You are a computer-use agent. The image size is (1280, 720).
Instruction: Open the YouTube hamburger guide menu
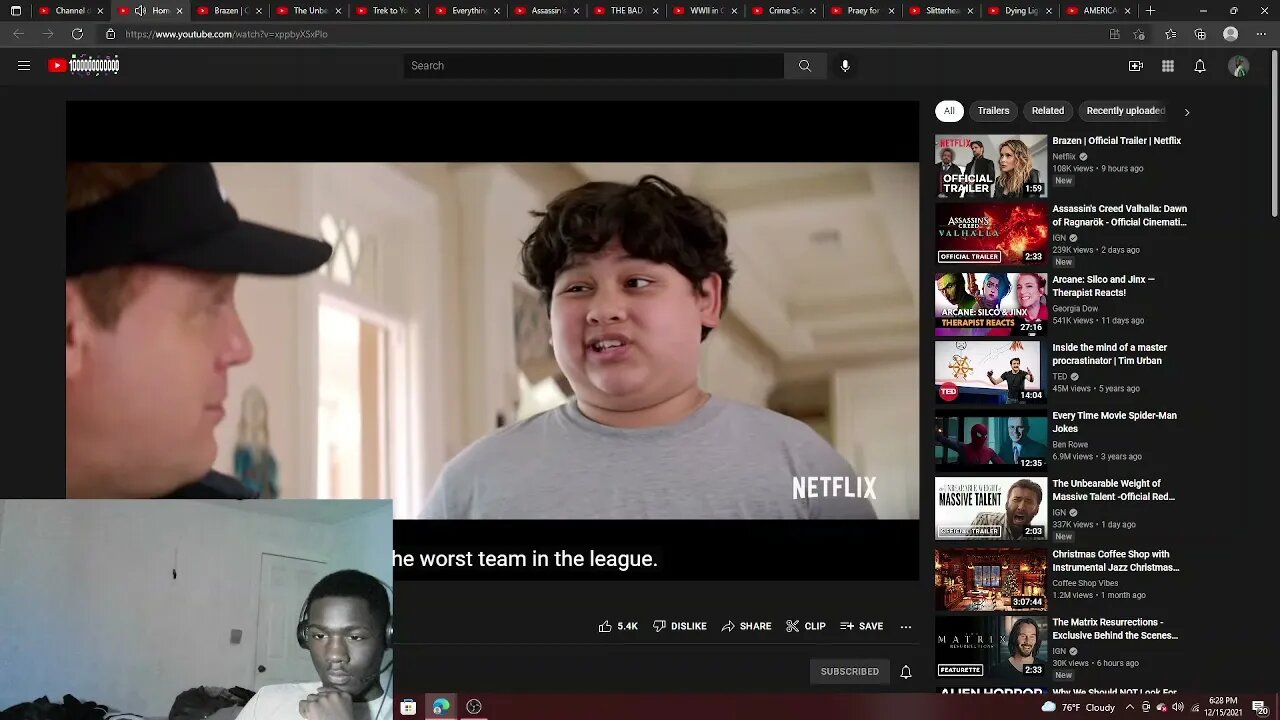coord(24,66)
